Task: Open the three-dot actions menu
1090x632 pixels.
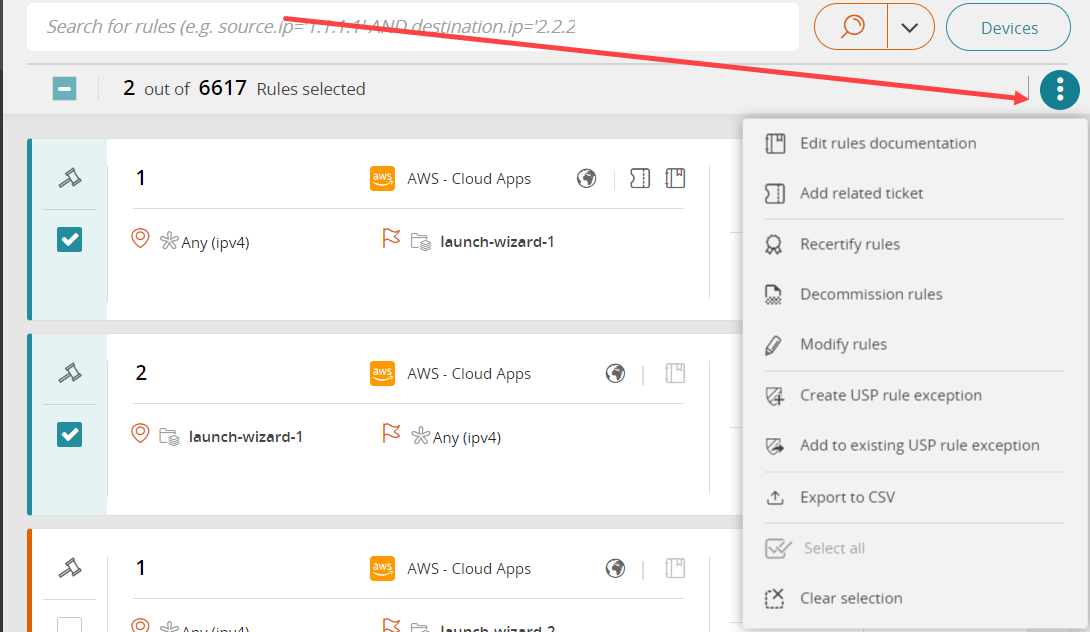Action: [1059, 90]
